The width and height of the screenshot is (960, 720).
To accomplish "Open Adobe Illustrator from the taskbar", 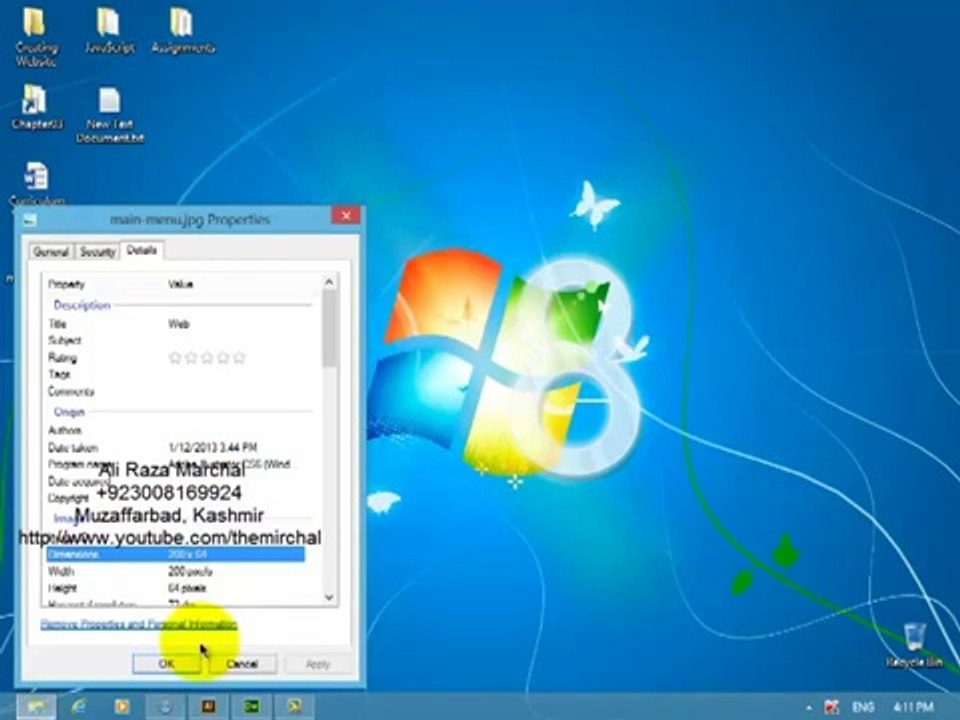I will point(208,707).
